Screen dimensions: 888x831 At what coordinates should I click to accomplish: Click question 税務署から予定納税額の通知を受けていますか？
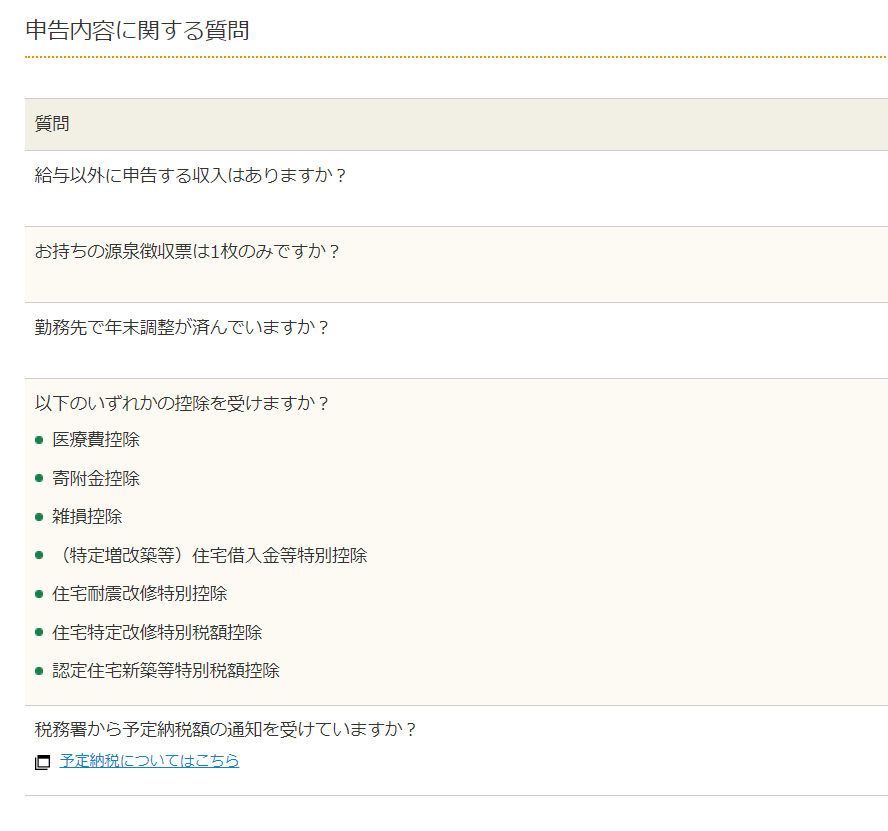(x=225, y=729)
